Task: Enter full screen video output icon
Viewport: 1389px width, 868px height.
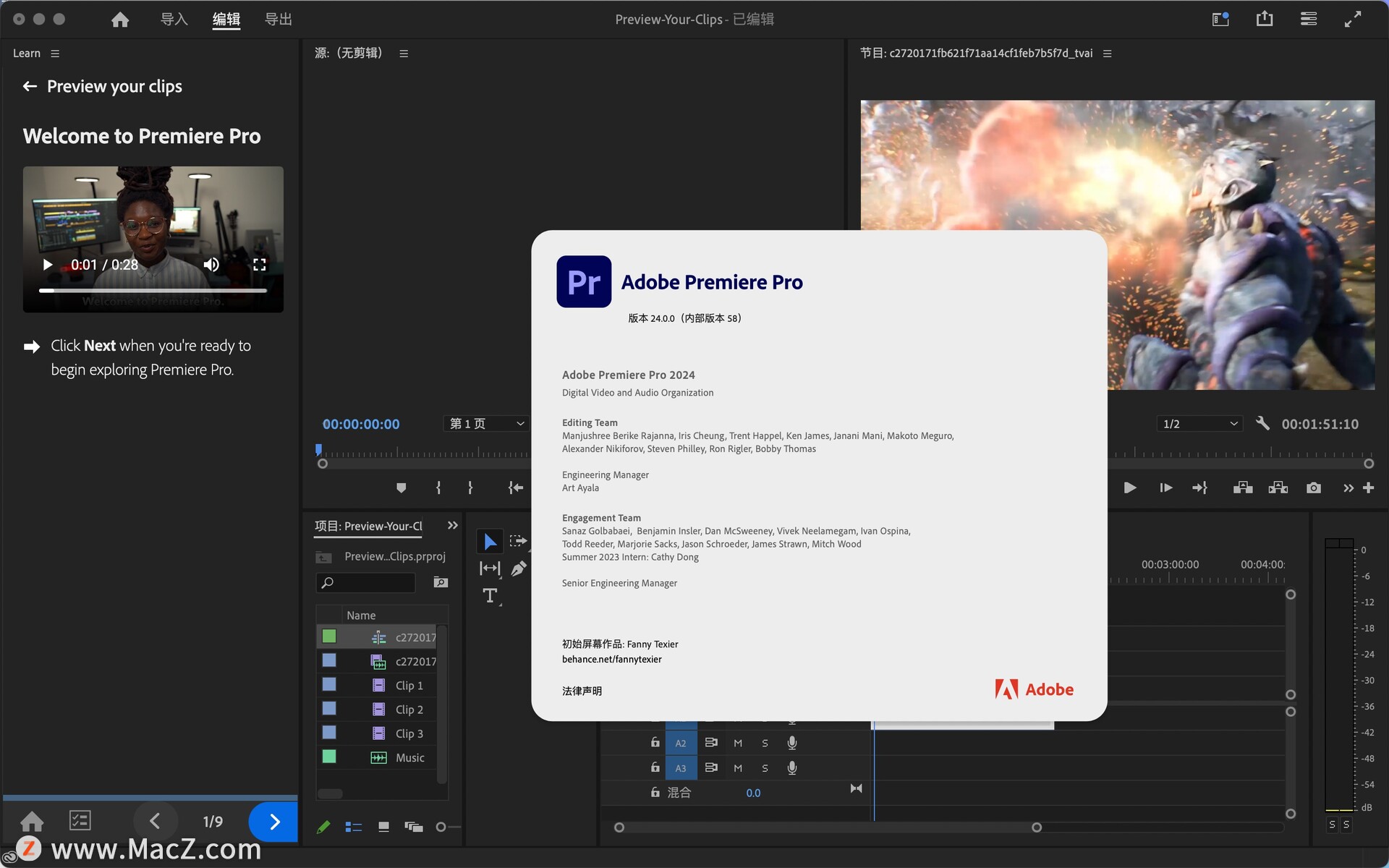Action: pos(1353,19)
